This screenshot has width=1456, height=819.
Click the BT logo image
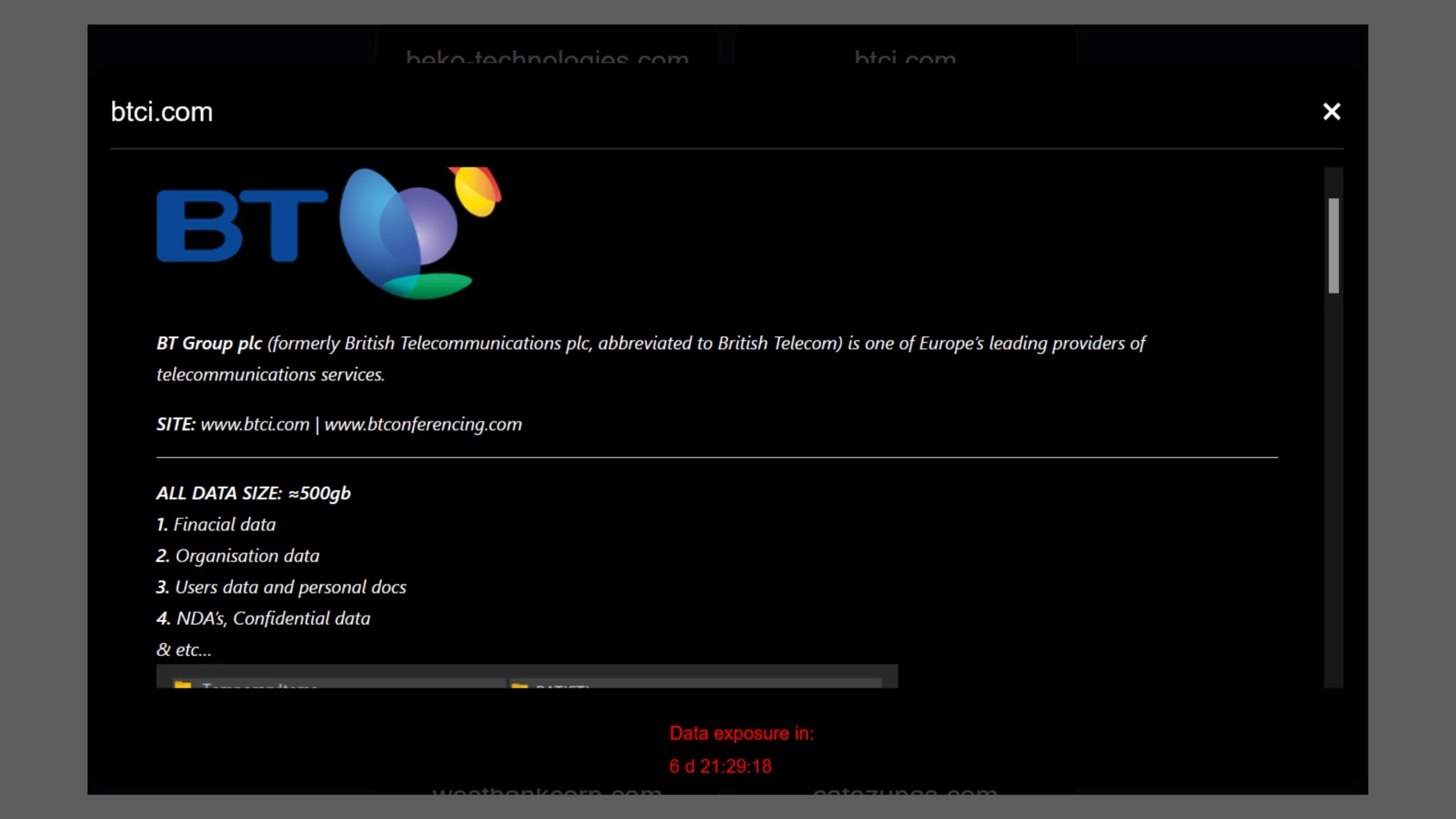click(x=329, y=233)
